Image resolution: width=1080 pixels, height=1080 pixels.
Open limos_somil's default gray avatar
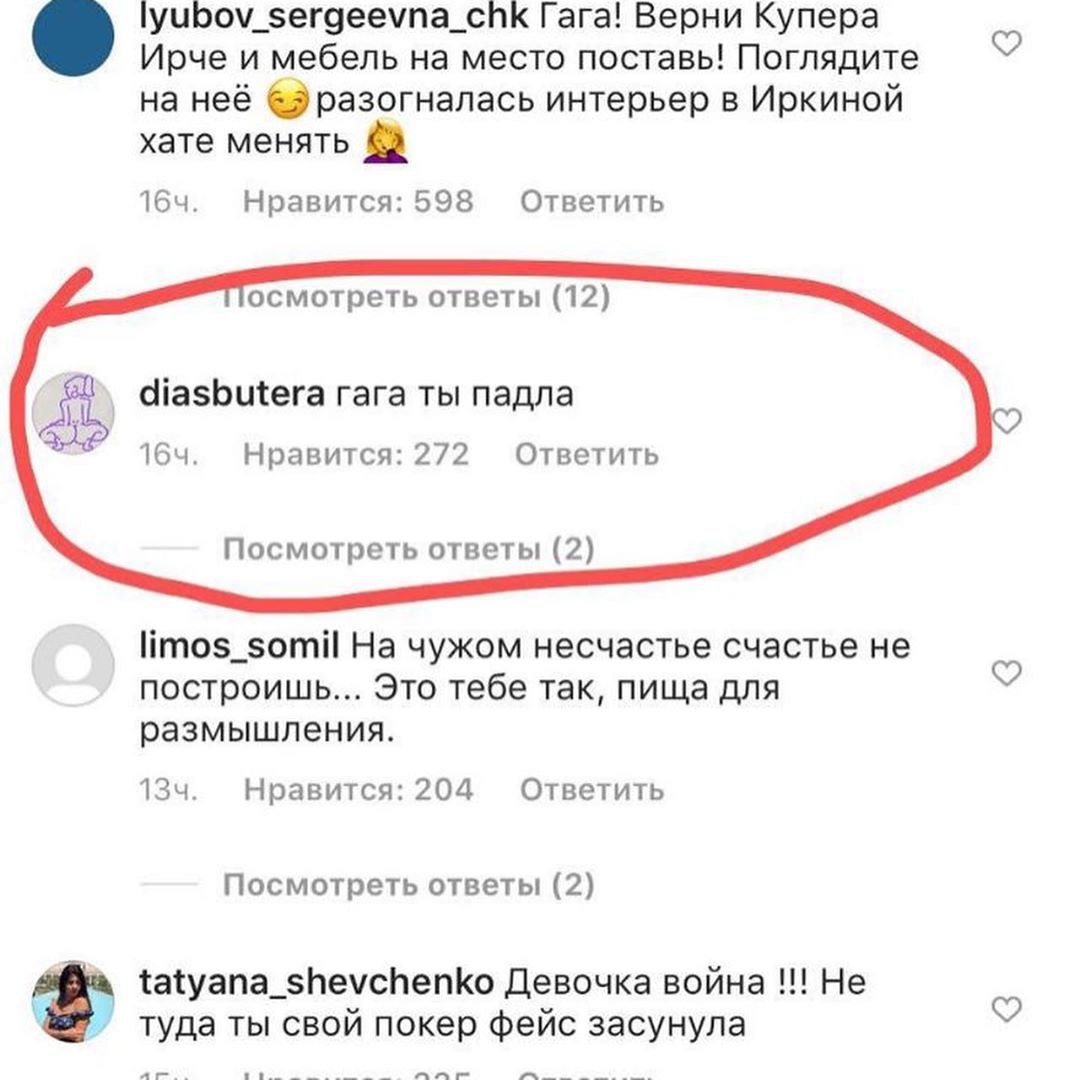click(73, 665)
